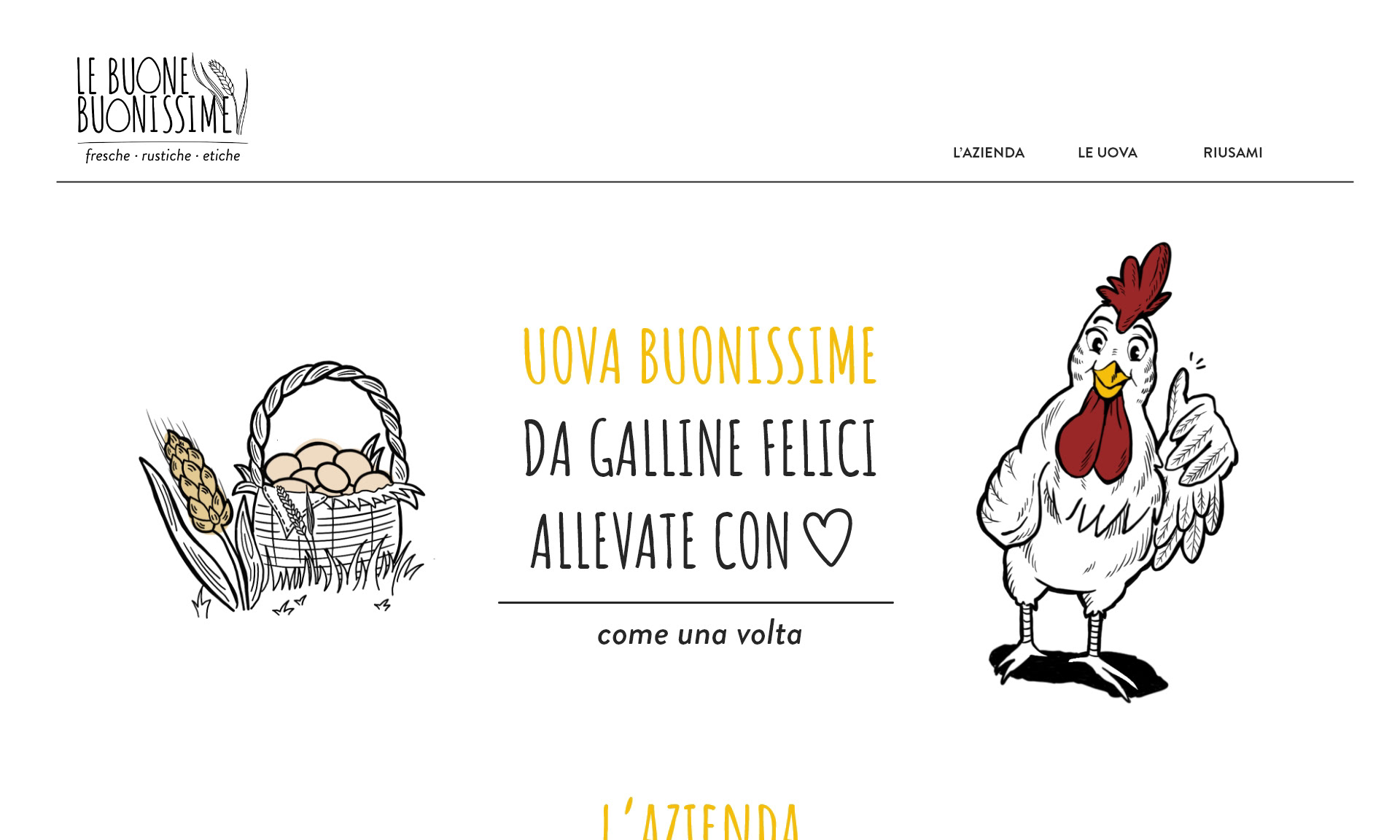Click the wheat sprig in the logo

[x=228, y=93]
